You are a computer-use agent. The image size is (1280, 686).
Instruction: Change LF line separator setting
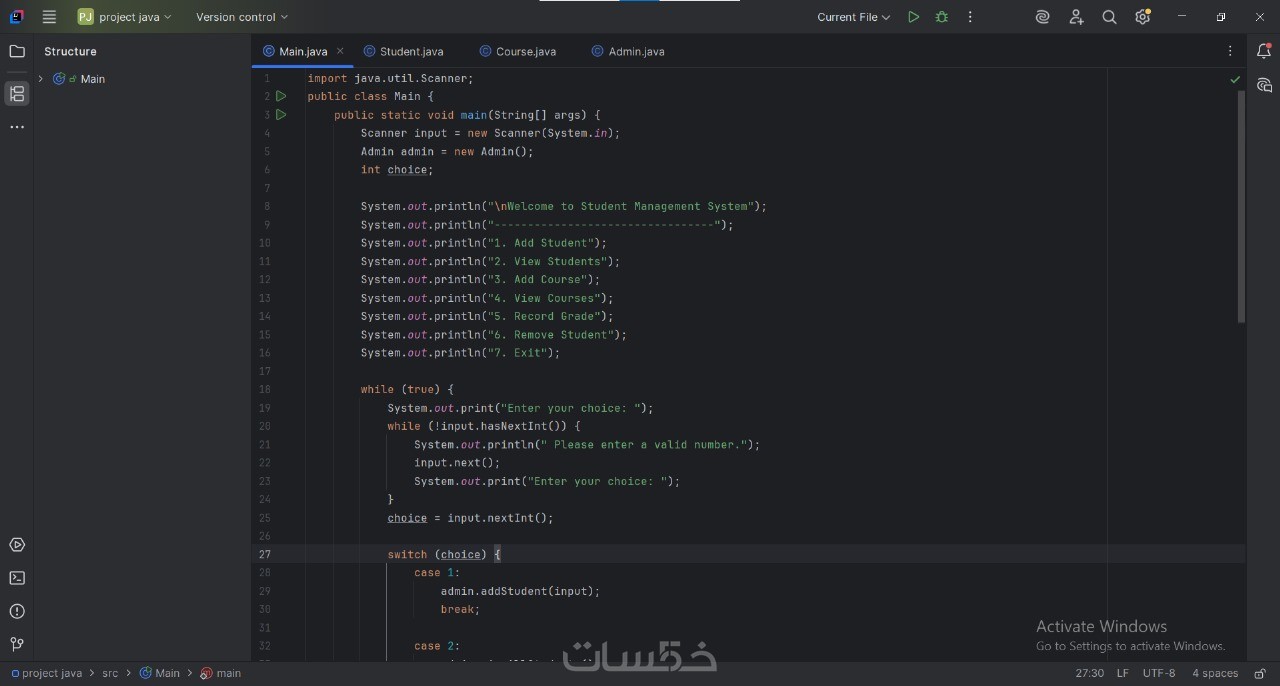(1123, 673)
